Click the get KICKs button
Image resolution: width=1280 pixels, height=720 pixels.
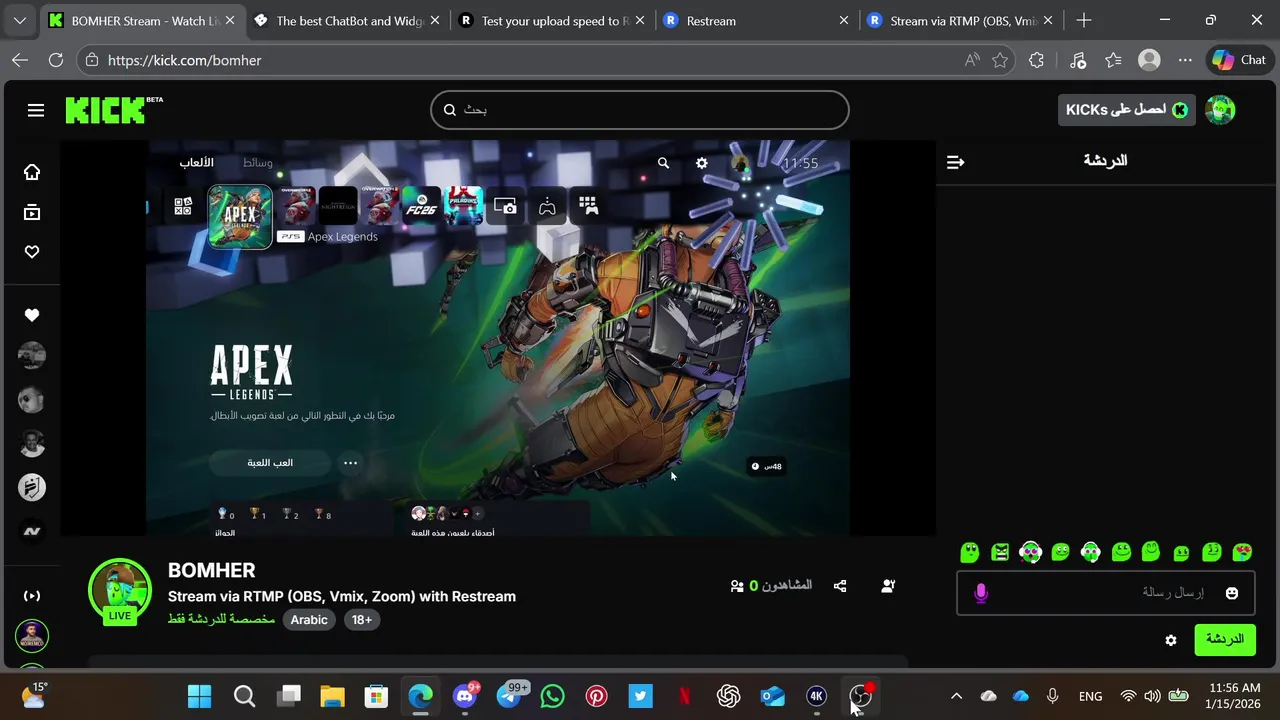point(1127,110)
